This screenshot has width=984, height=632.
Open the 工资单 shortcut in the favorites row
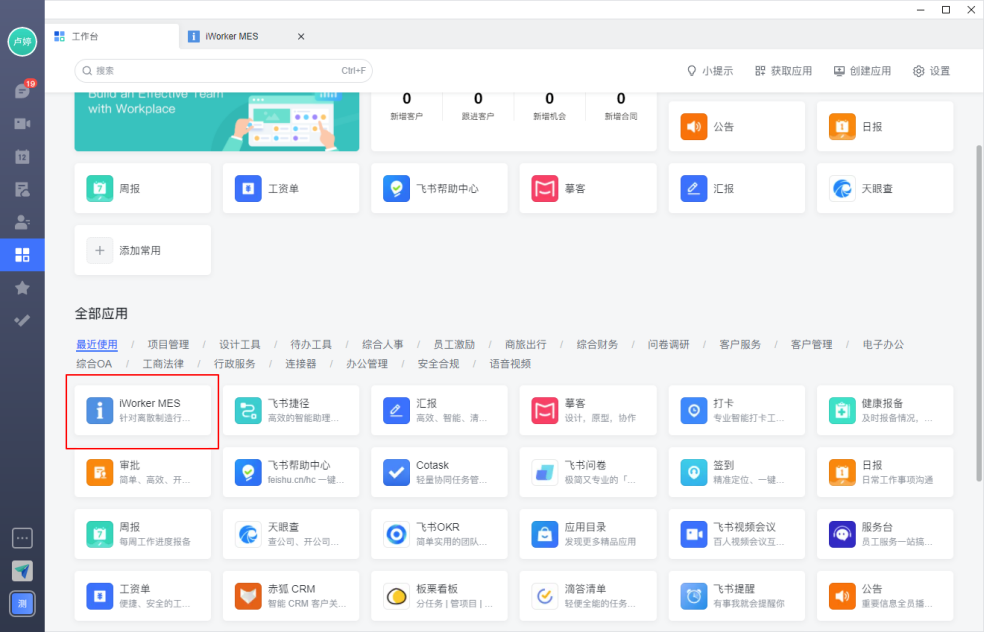tap(291, 188)
